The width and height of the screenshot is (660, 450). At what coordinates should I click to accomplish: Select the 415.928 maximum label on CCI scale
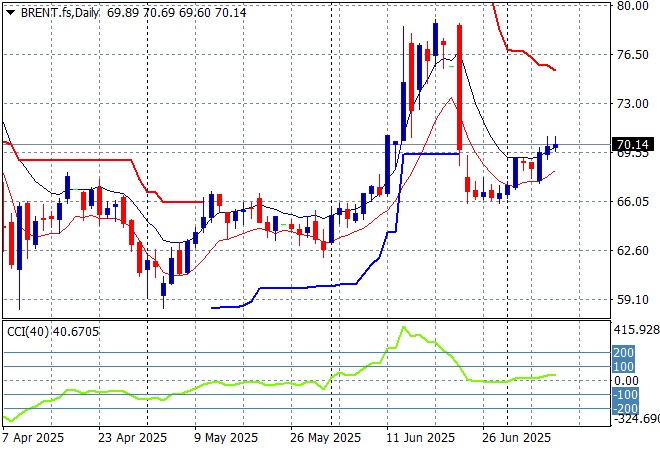pyautogui.click(x=636, y=330)
